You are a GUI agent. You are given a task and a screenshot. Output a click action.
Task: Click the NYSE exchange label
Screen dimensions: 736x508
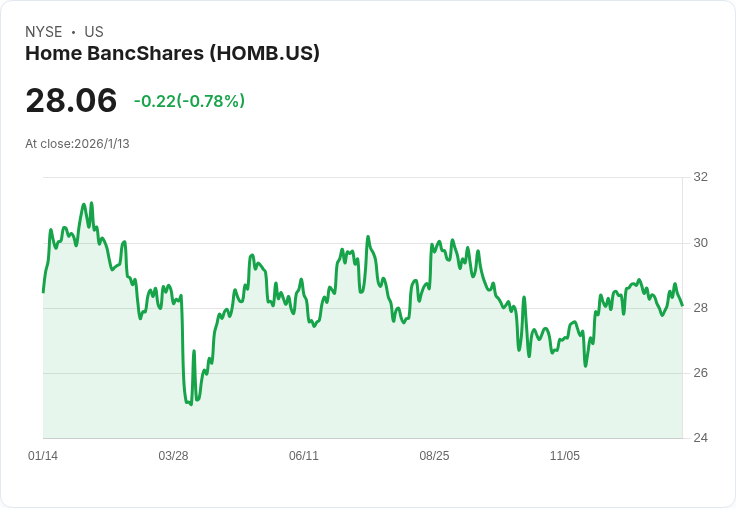pyautogui.click(x=43, y=32)
